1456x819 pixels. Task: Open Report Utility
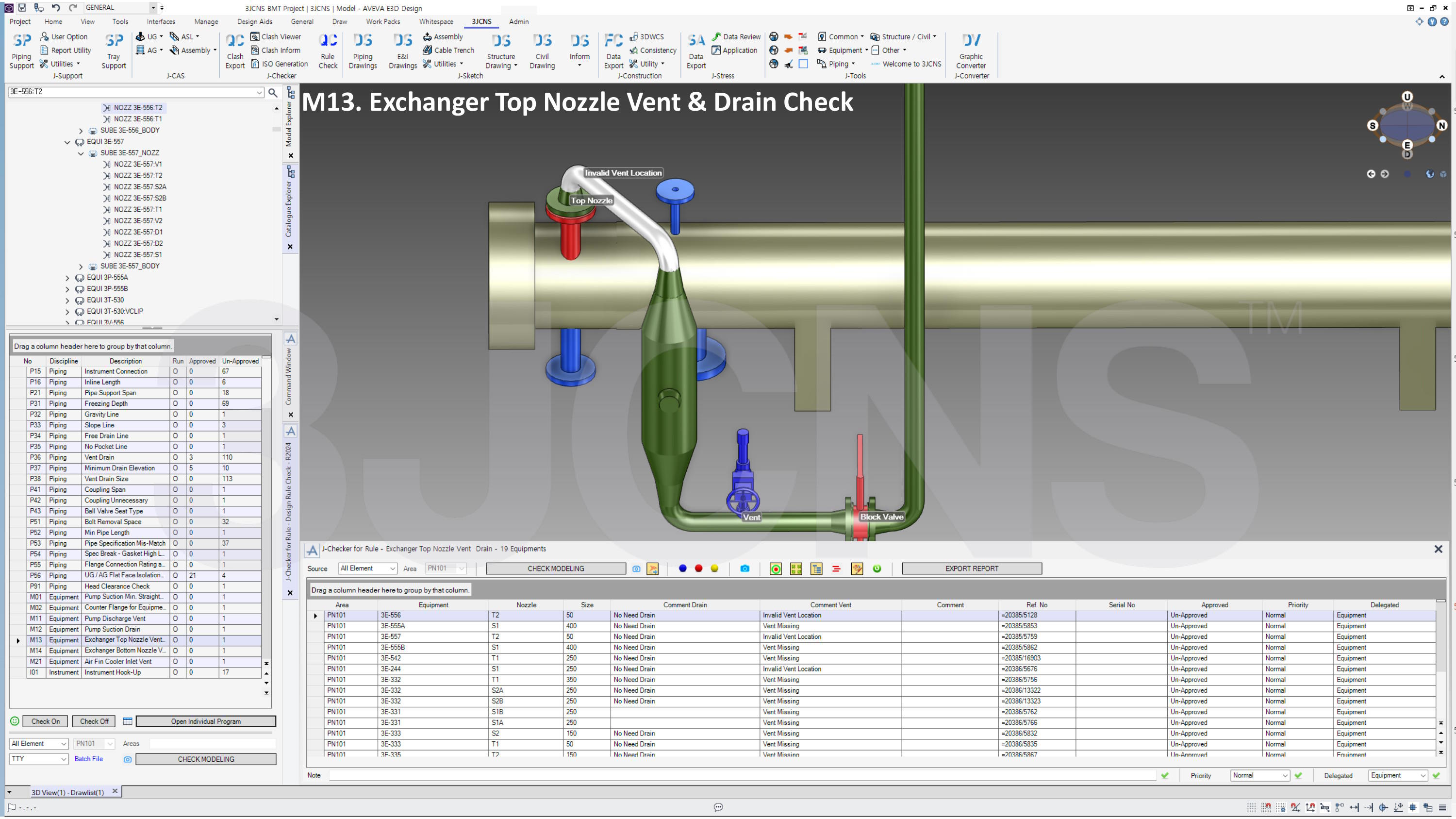coord(66,50)
